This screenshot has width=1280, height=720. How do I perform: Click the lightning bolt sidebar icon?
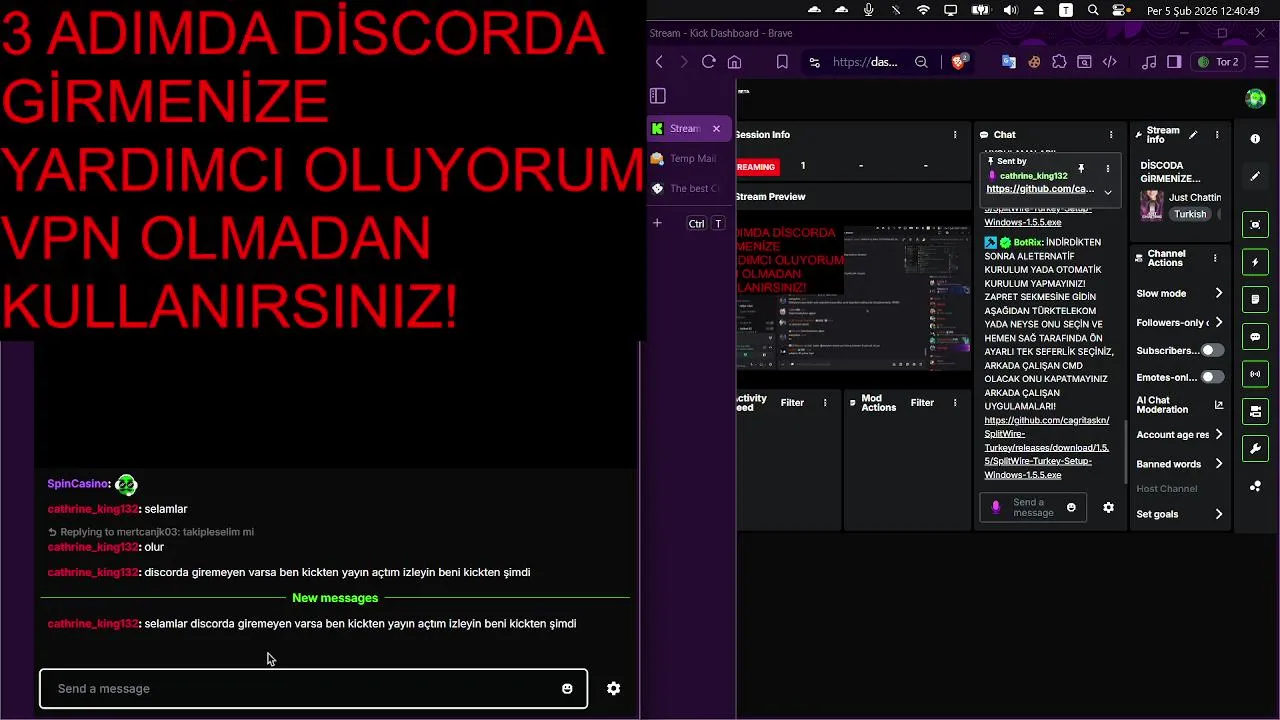(x=1256, y=262)
